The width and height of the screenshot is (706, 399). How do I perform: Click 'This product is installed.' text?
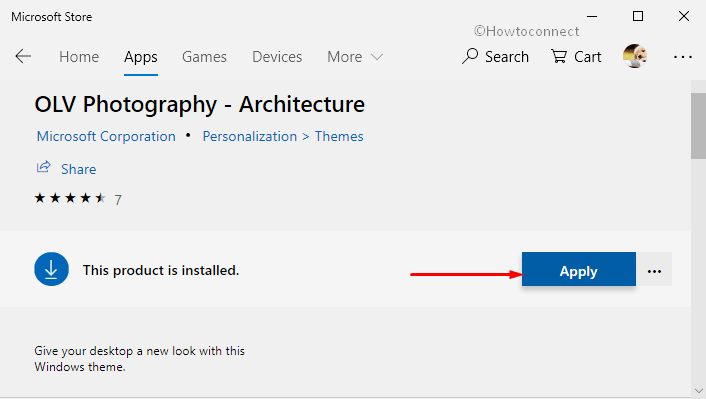pyautogui.click(x=161, y=270)
